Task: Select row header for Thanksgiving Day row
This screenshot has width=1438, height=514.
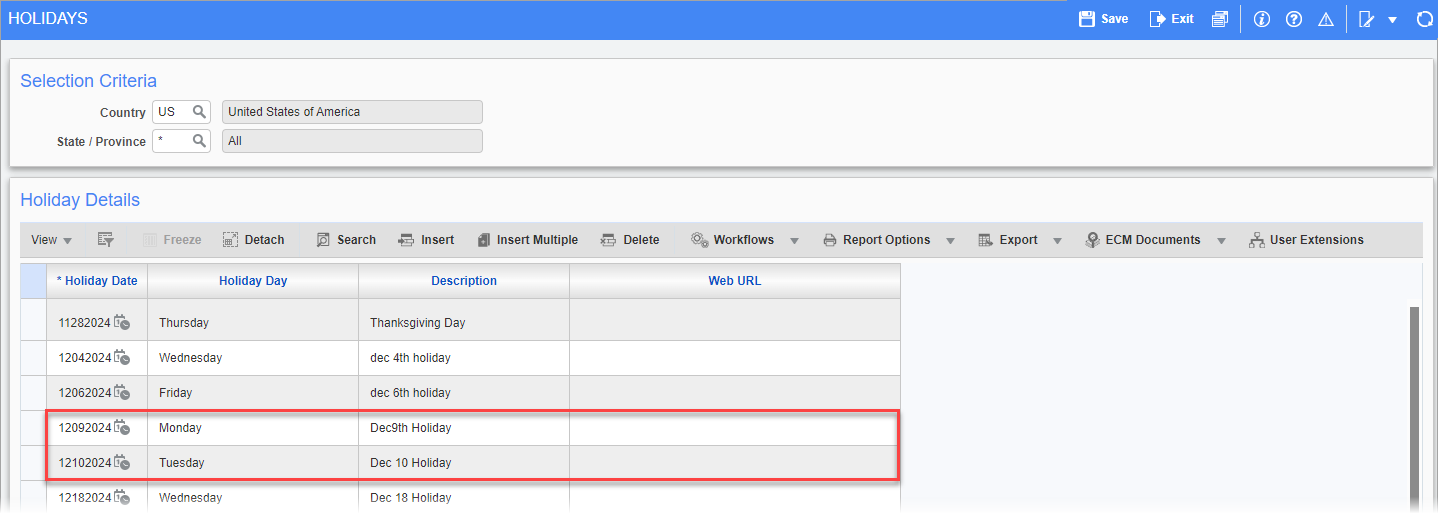Action: click(33, 323)
